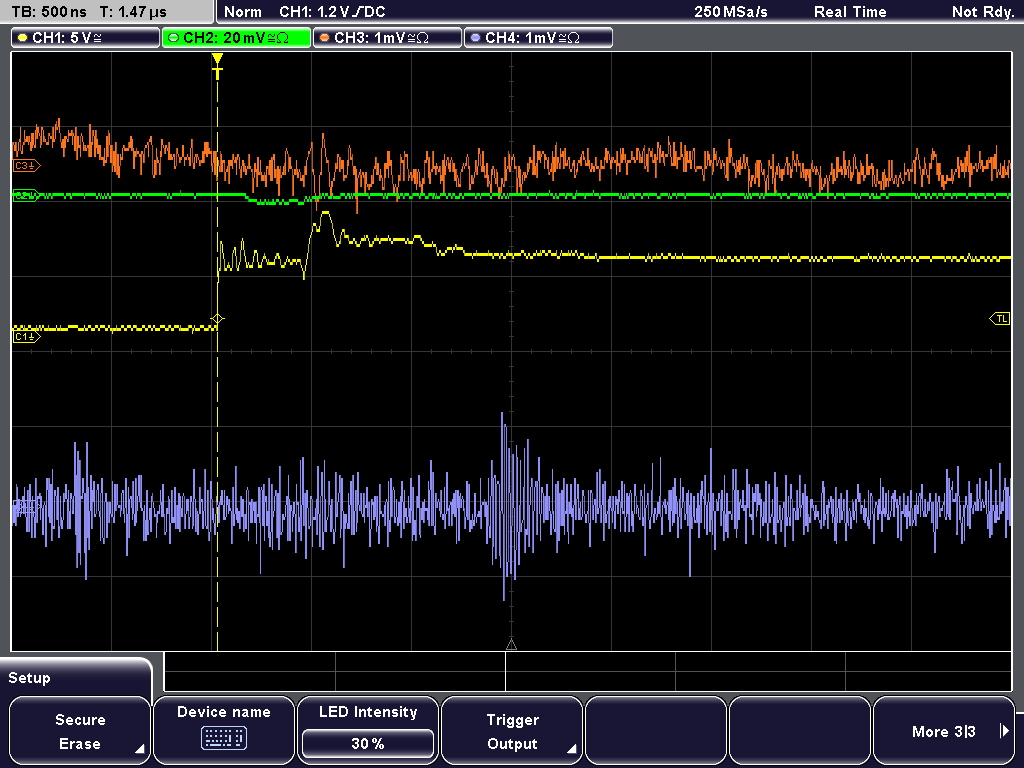Click the Setup menu title

click(29, 678)
